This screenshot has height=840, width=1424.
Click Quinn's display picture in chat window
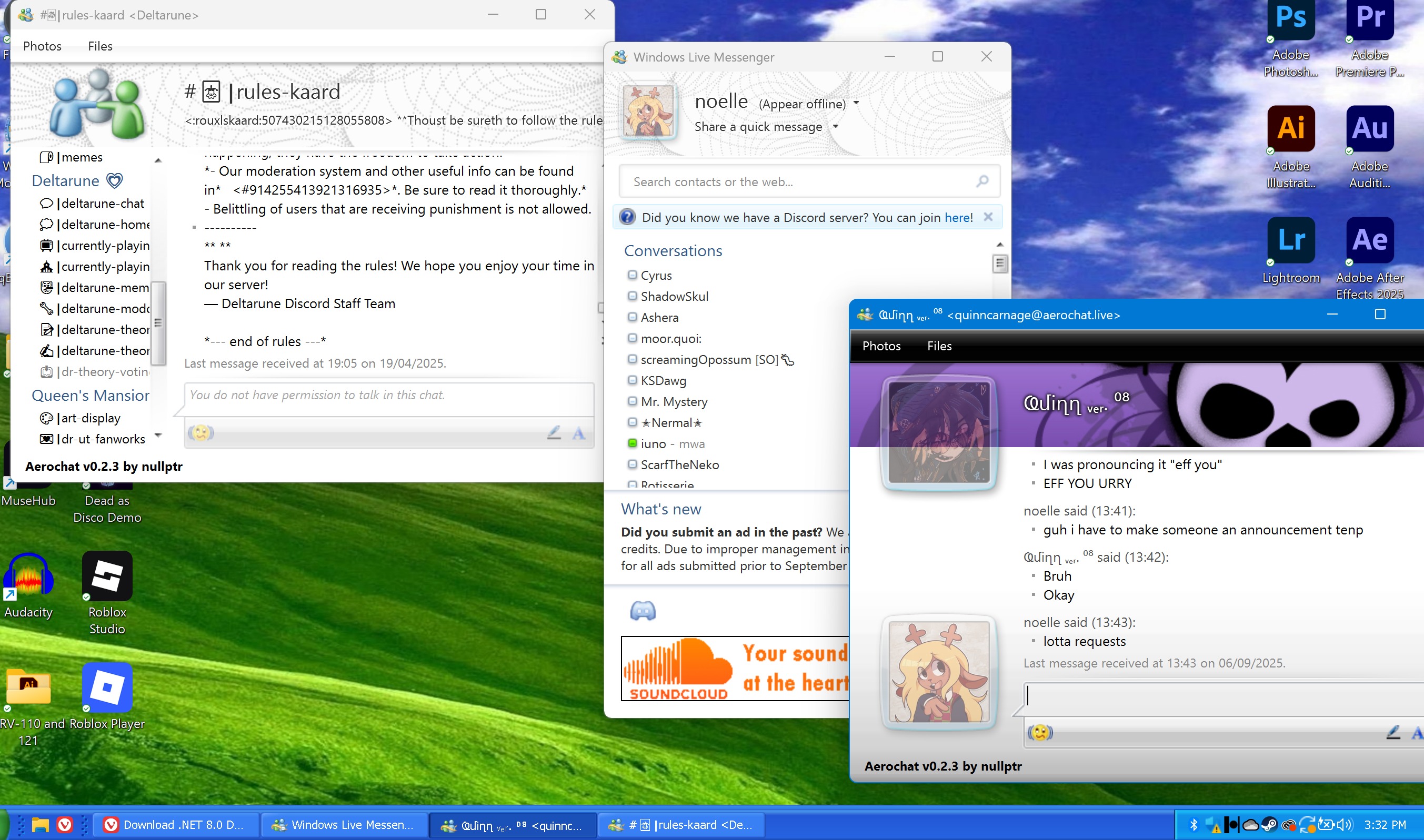(939, 432)
